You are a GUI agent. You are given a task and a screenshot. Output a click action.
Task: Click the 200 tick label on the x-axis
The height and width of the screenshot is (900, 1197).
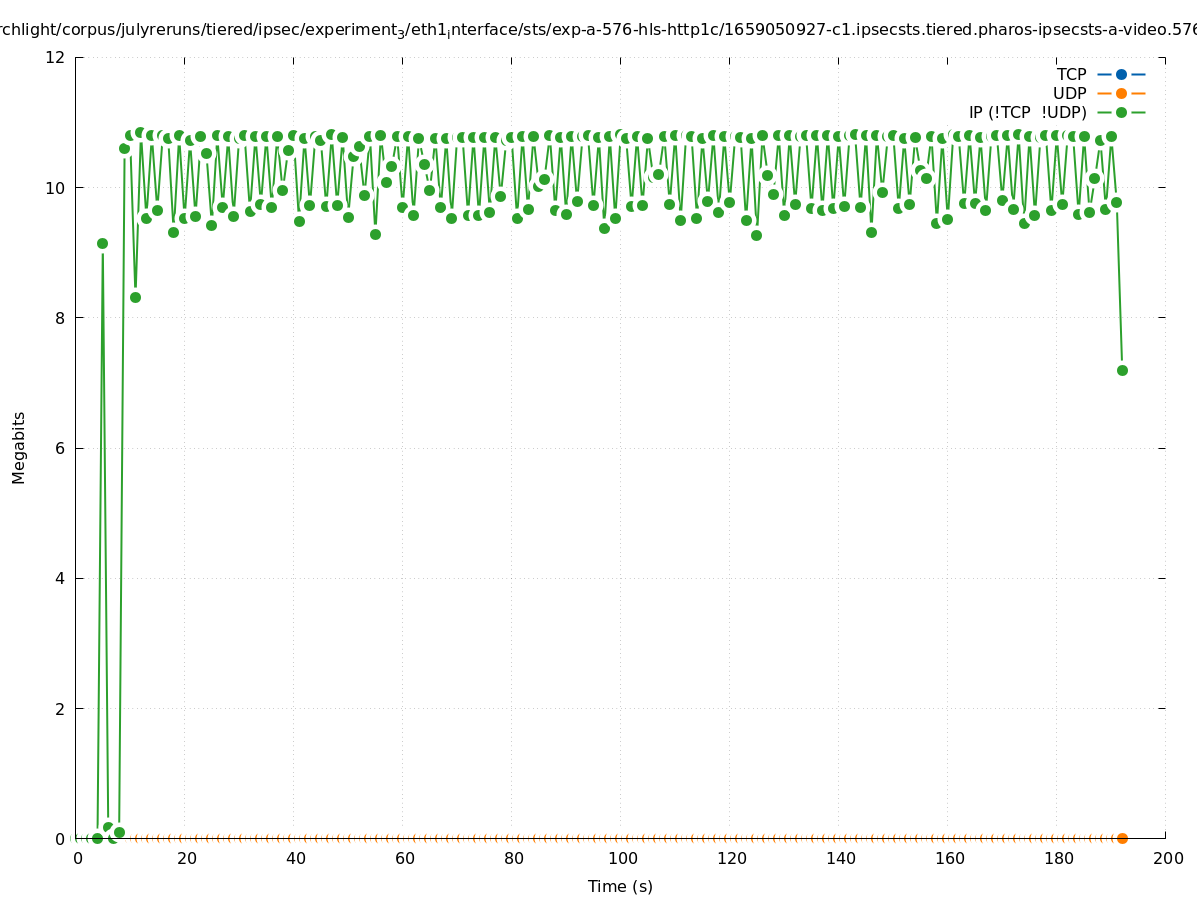1168,858
